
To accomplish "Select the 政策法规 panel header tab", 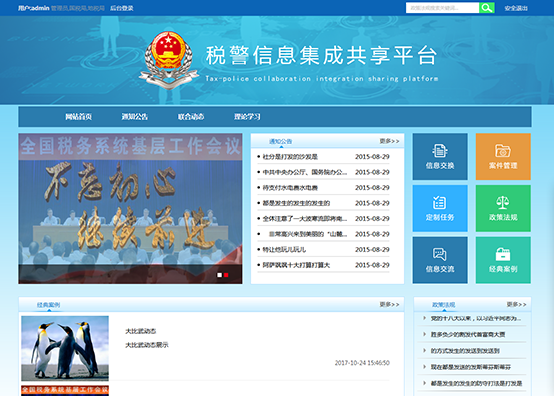I will 444,305.
